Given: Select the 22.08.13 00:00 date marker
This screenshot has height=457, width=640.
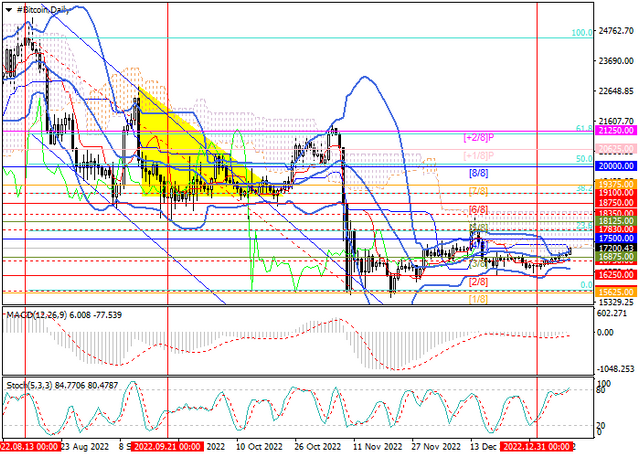Looking at the screenshot, I should 29,446.
